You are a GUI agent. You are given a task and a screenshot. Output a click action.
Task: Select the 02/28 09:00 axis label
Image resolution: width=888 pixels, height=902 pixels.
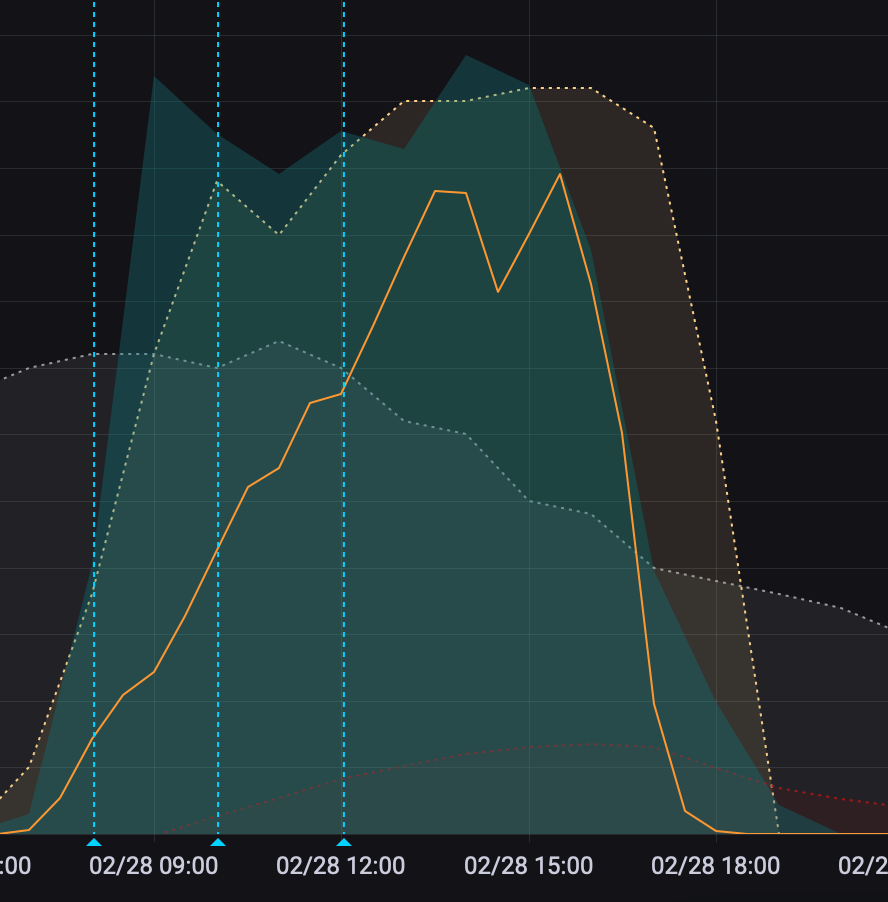[153, 865]
